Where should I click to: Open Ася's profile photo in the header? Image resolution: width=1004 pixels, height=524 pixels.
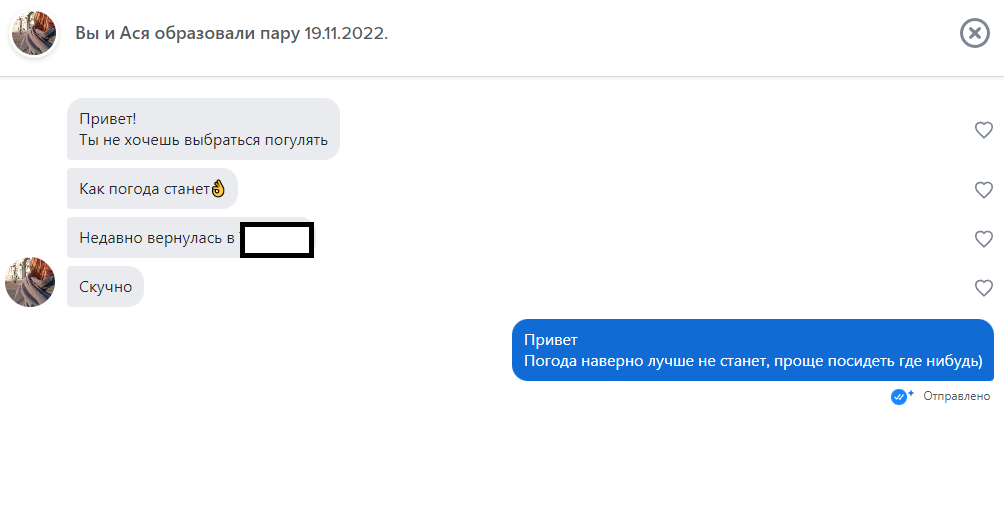(x=33, y=33)
